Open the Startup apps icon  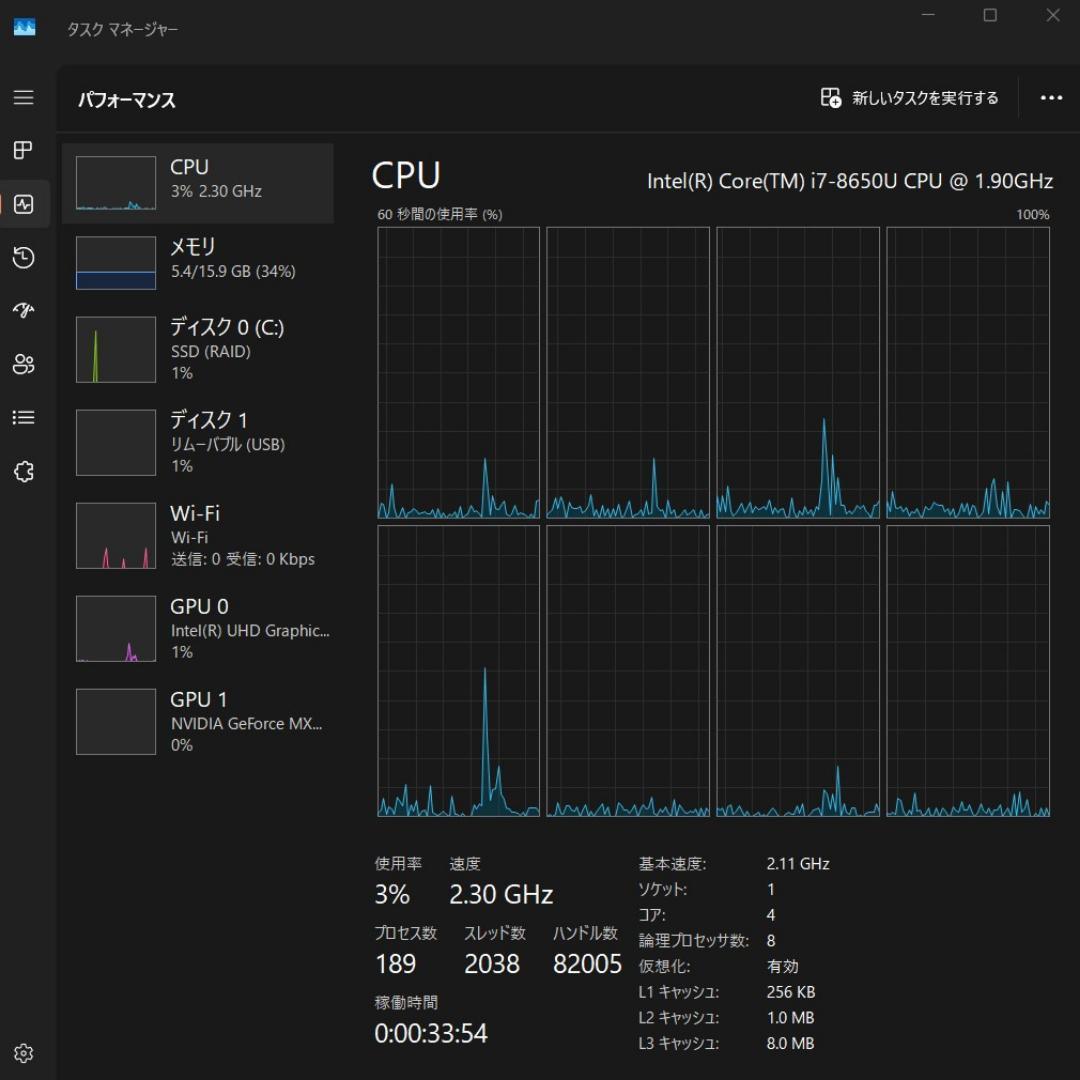[23, 311]
